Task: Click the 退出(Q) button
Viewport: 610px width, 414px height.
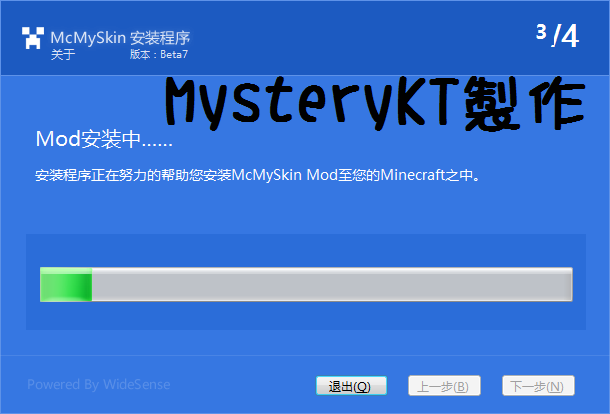Action: tap(351, 386)
